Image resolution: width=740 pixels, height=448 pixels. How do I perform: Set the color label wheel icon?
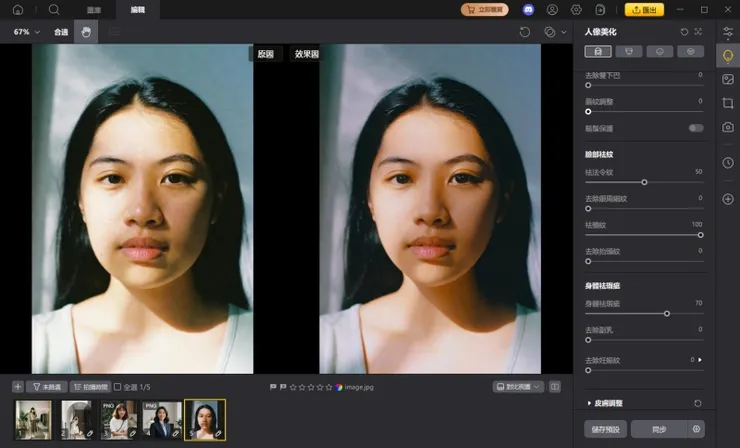pyautogui.click(x=338, y=387)
